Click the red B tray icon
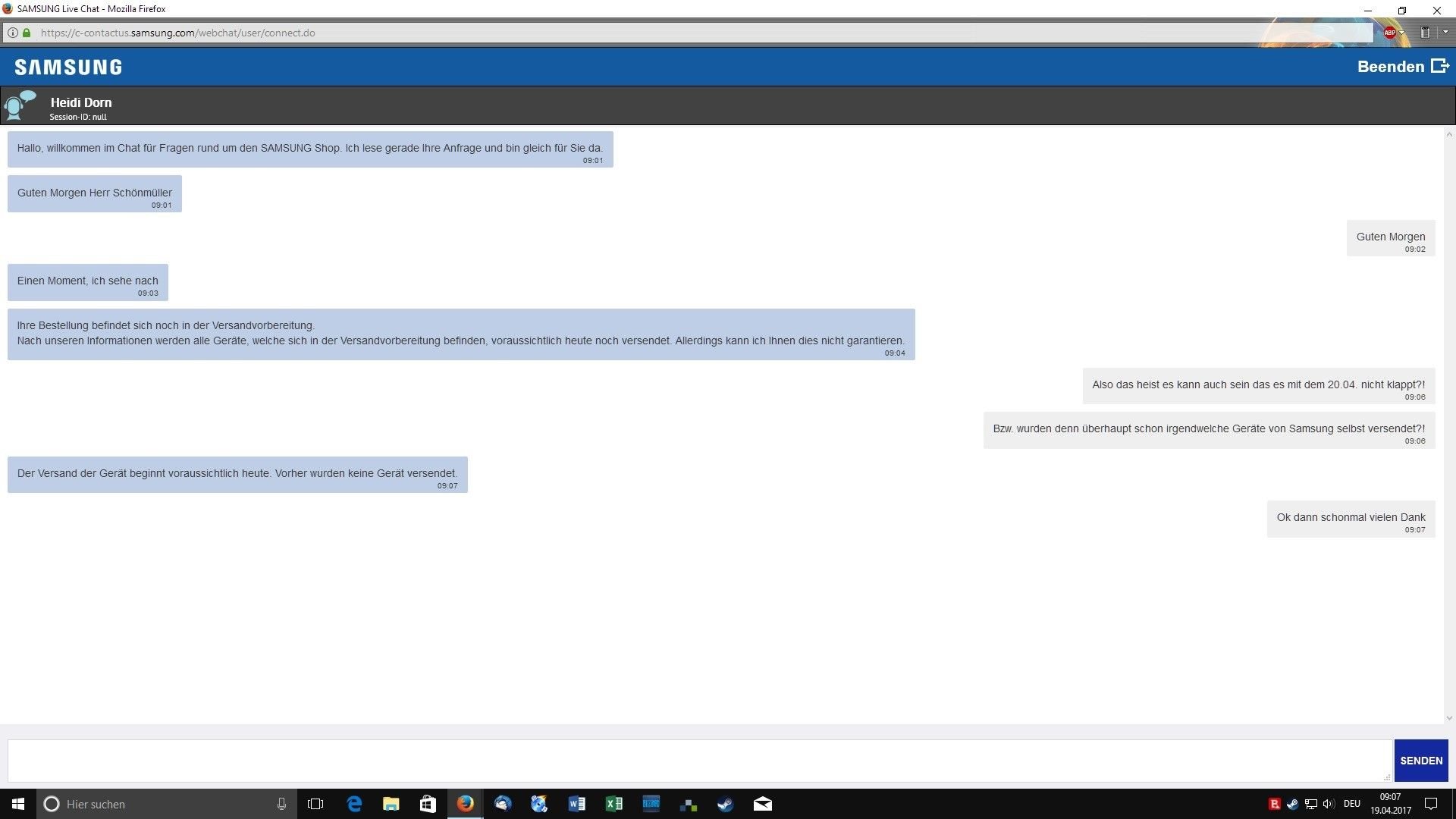The height and width of the screenshot is (819, 1456). coord(1275,804)
